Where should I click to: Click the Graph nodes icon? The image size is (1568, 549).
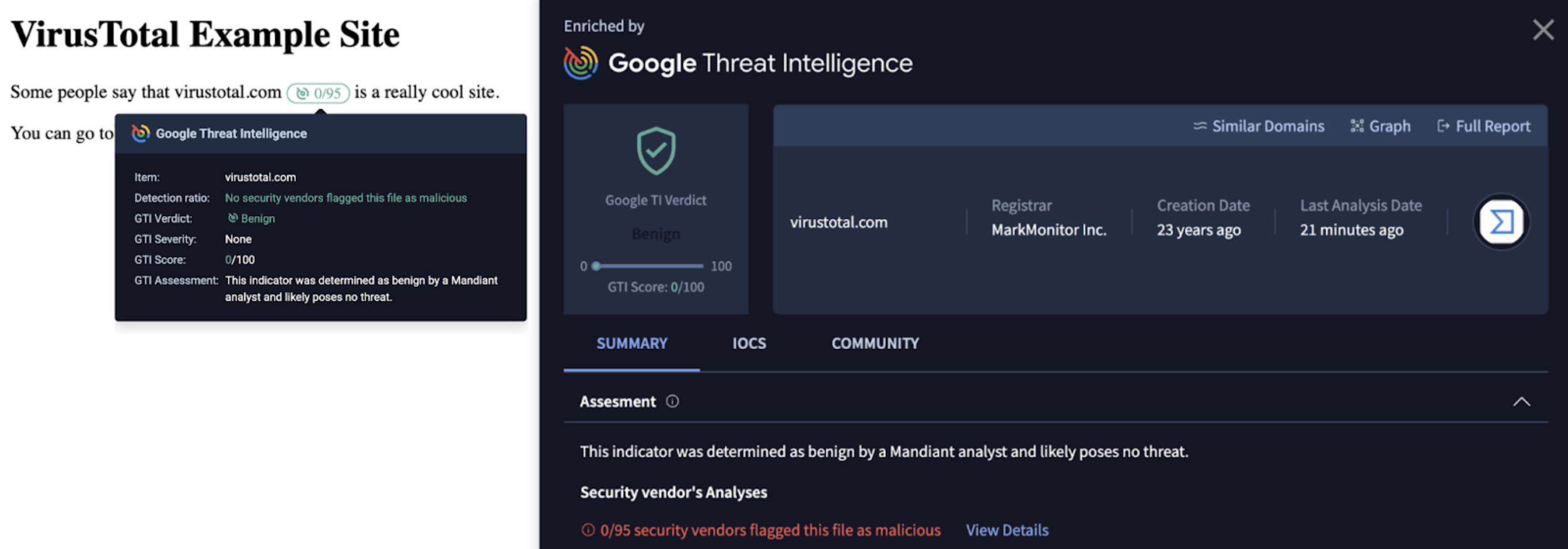(x=1357, y=126)
